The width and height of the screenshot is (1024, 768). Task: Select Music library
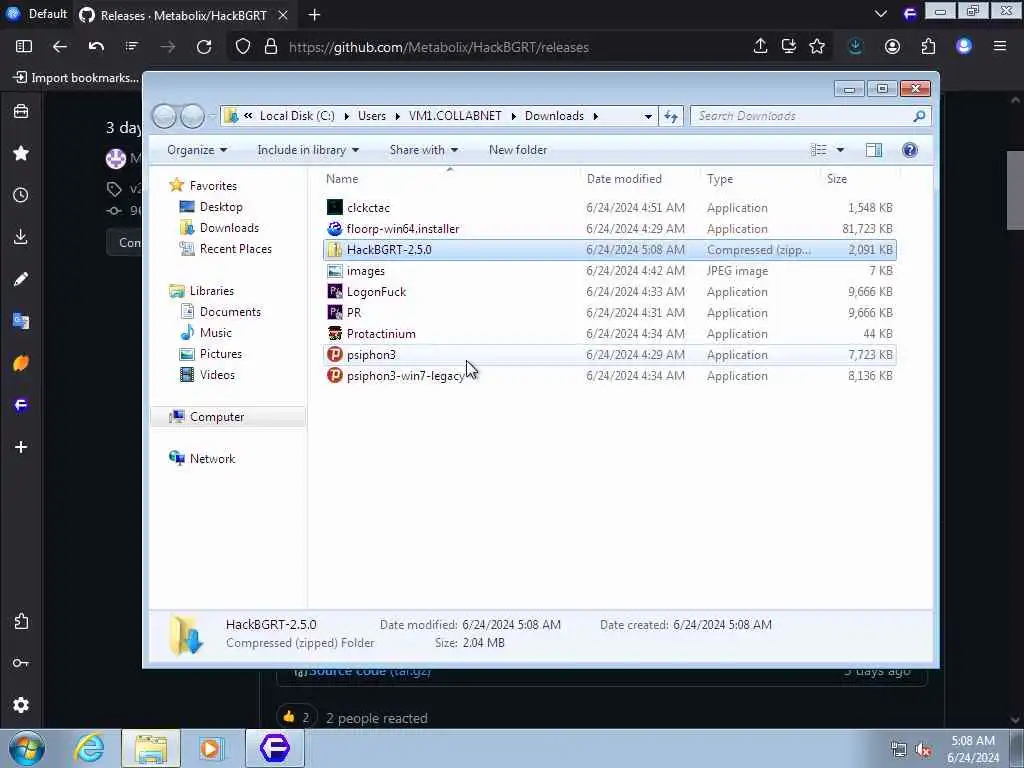pos(216,333)
